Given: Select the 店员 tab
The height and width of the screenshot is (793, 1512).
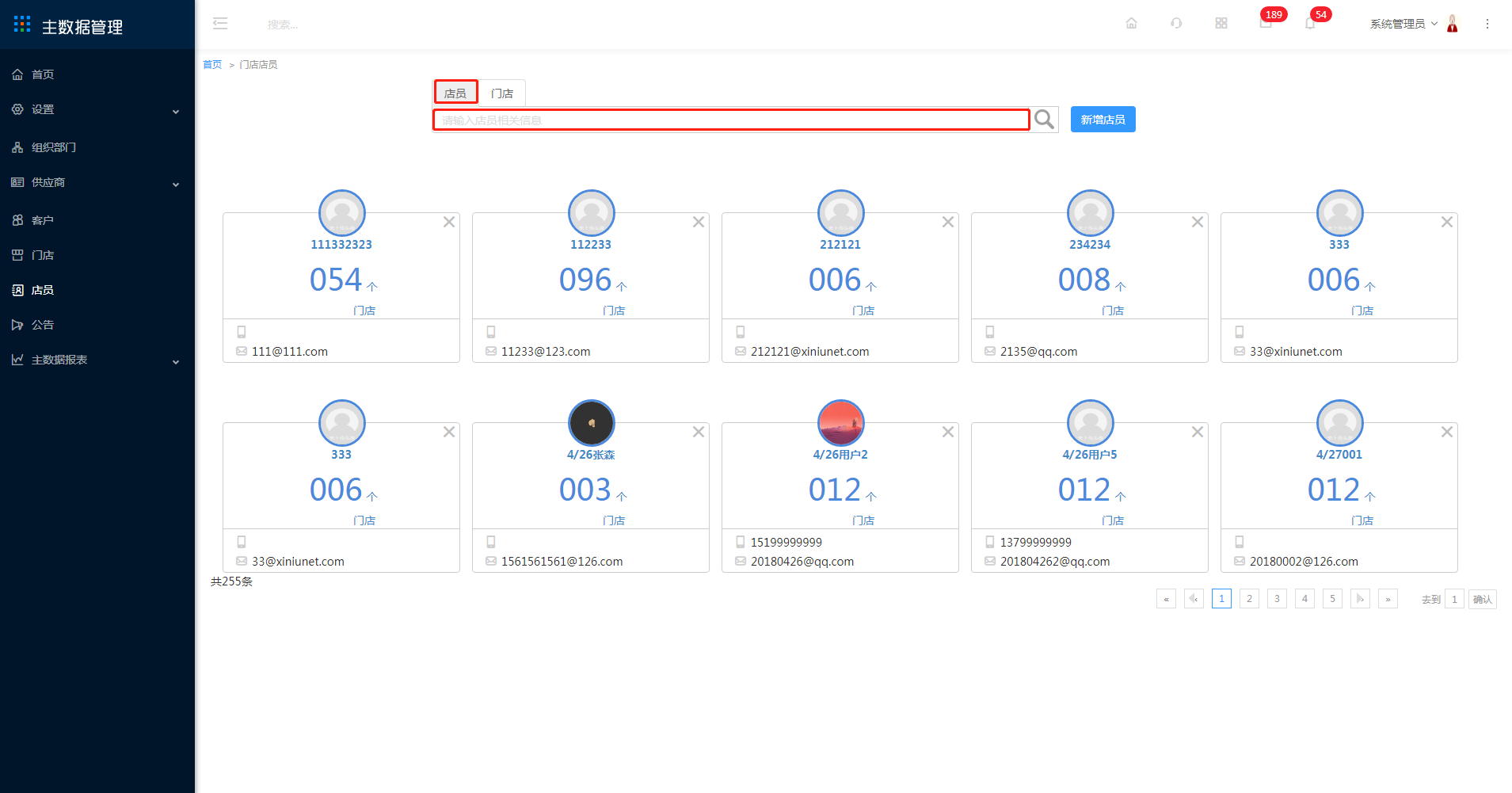Looking at the screenshot, I should tap(455, 93).
